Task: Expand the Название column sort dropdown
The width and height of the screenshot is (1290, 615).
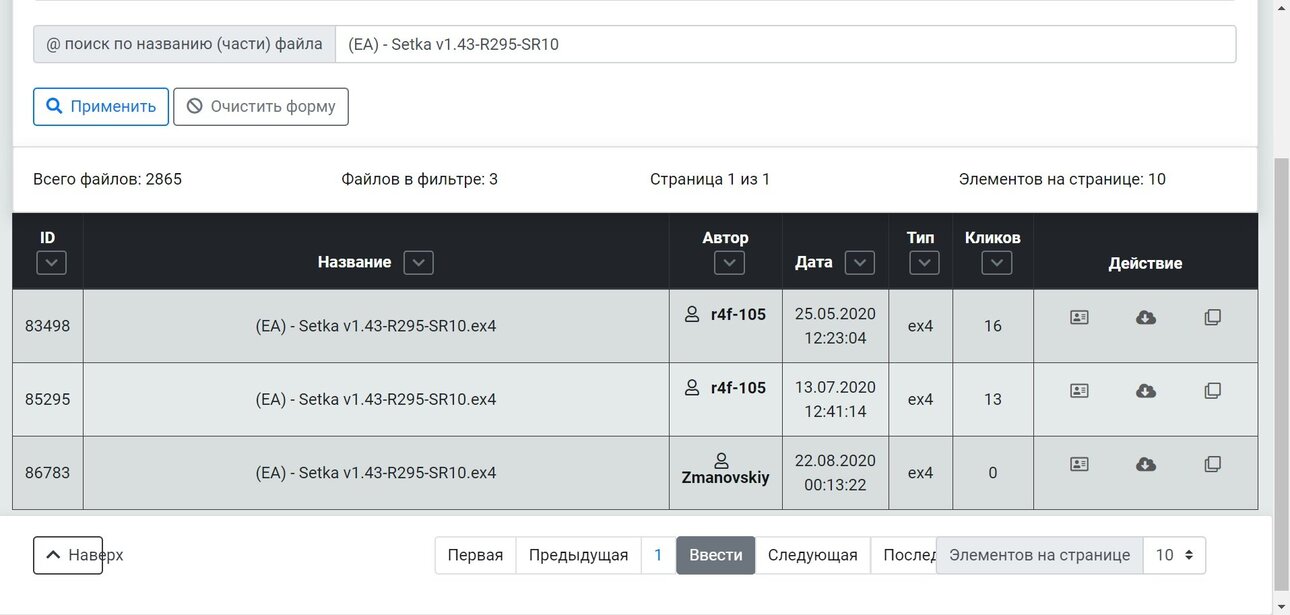Action: pyautogui.click(x=418, y=262)
